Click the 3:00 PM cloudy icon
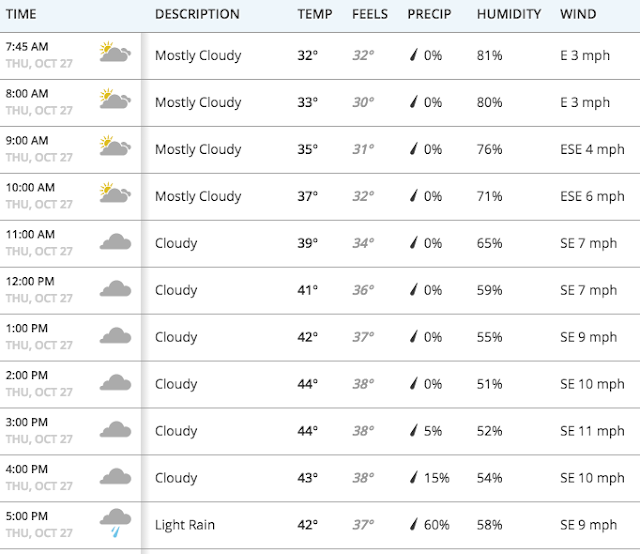The width and height of the screenshot is (640, 554). [116, 429]
